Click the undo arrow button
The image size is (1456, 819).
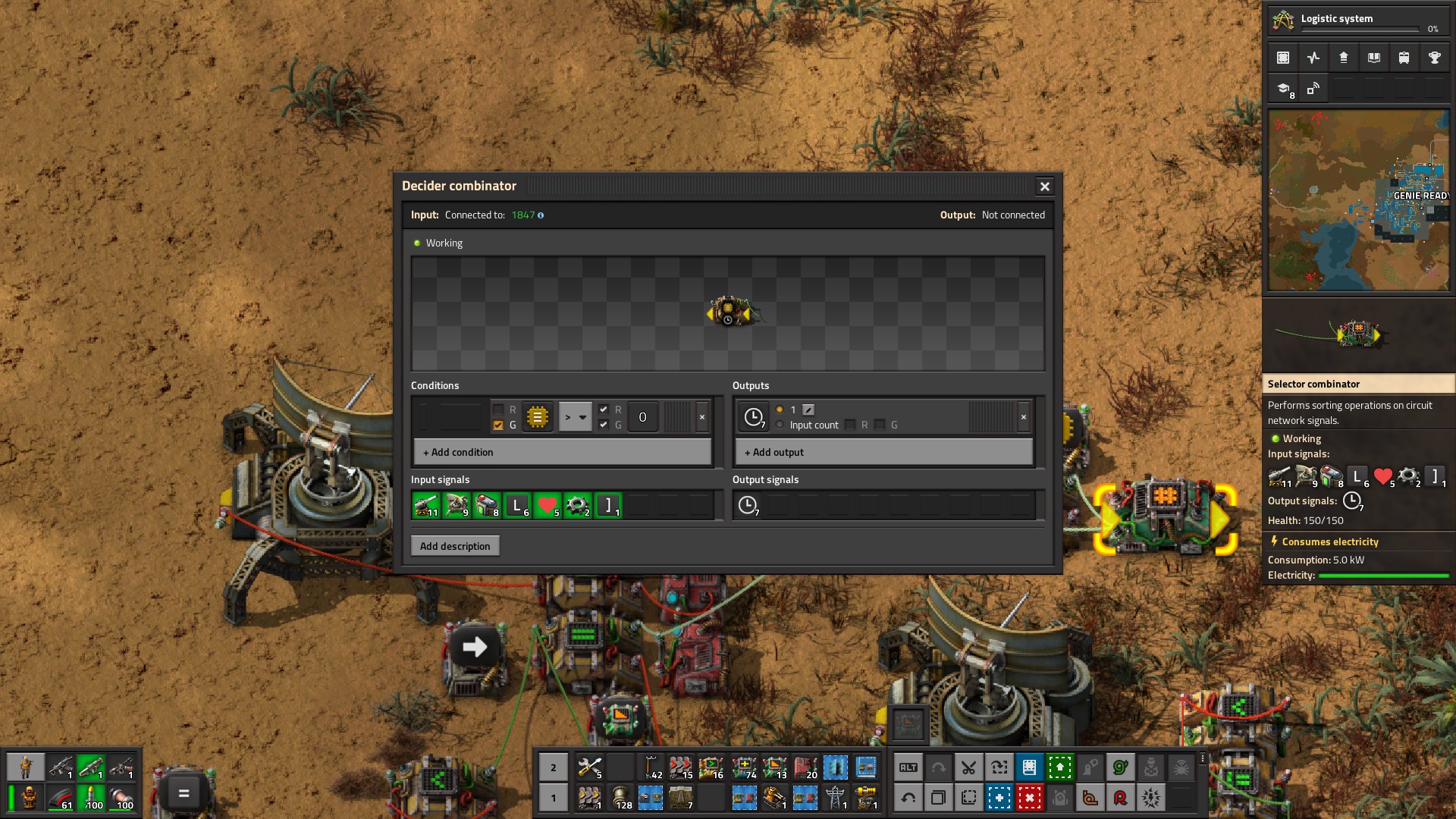click(908, 798)
